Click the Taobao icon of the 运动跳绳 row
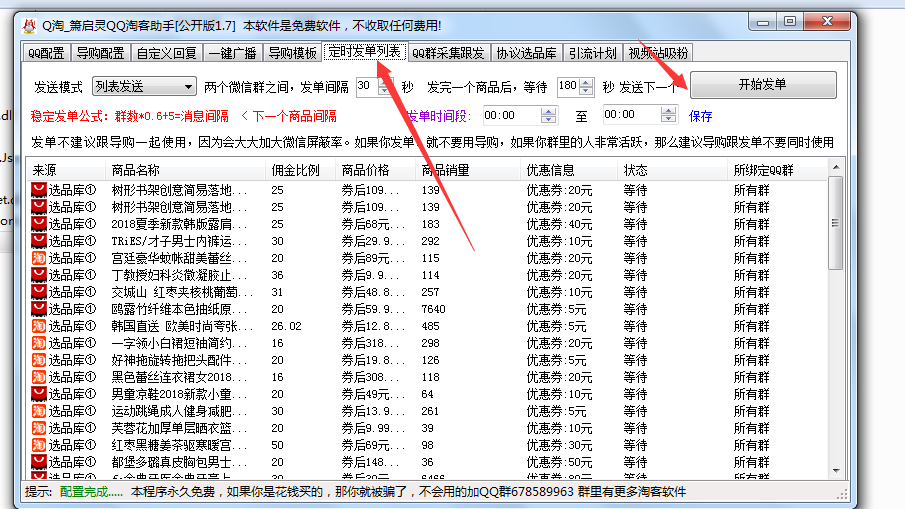 39,411
